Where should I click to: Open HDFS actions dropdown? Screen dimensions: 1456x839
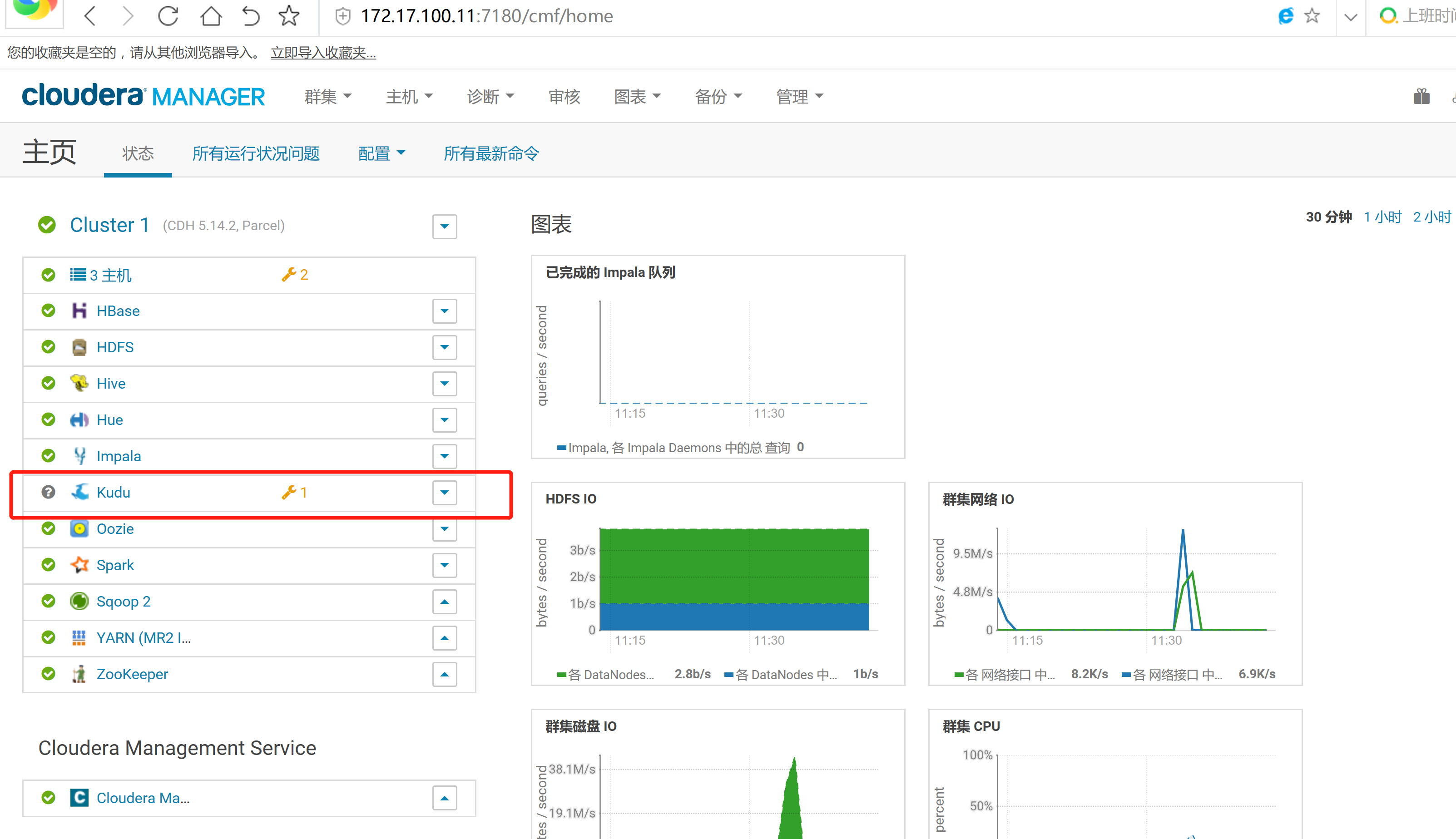445,347
